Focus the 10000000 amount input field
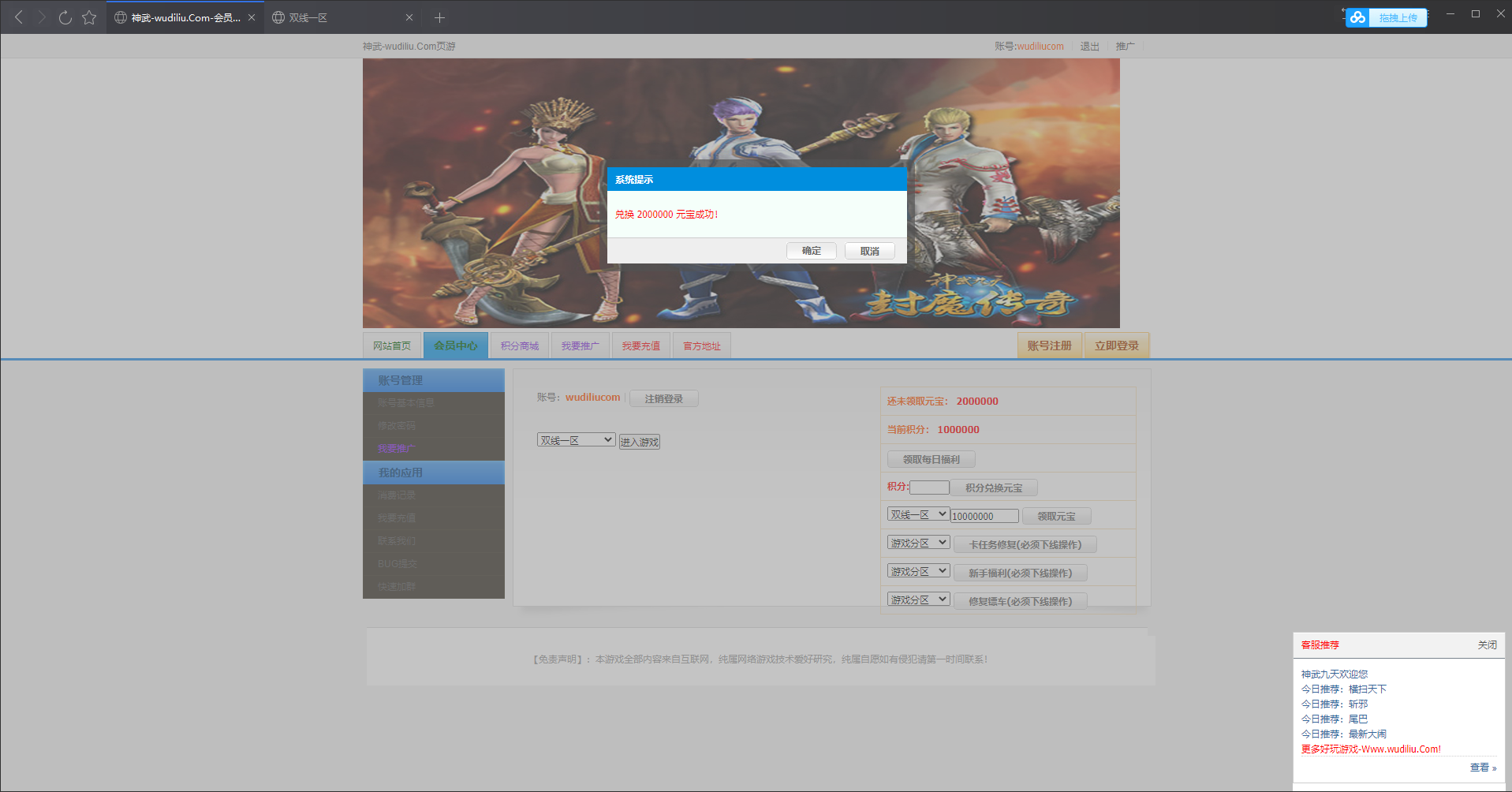Screen dimensions: 1512x792 point(984,516)
